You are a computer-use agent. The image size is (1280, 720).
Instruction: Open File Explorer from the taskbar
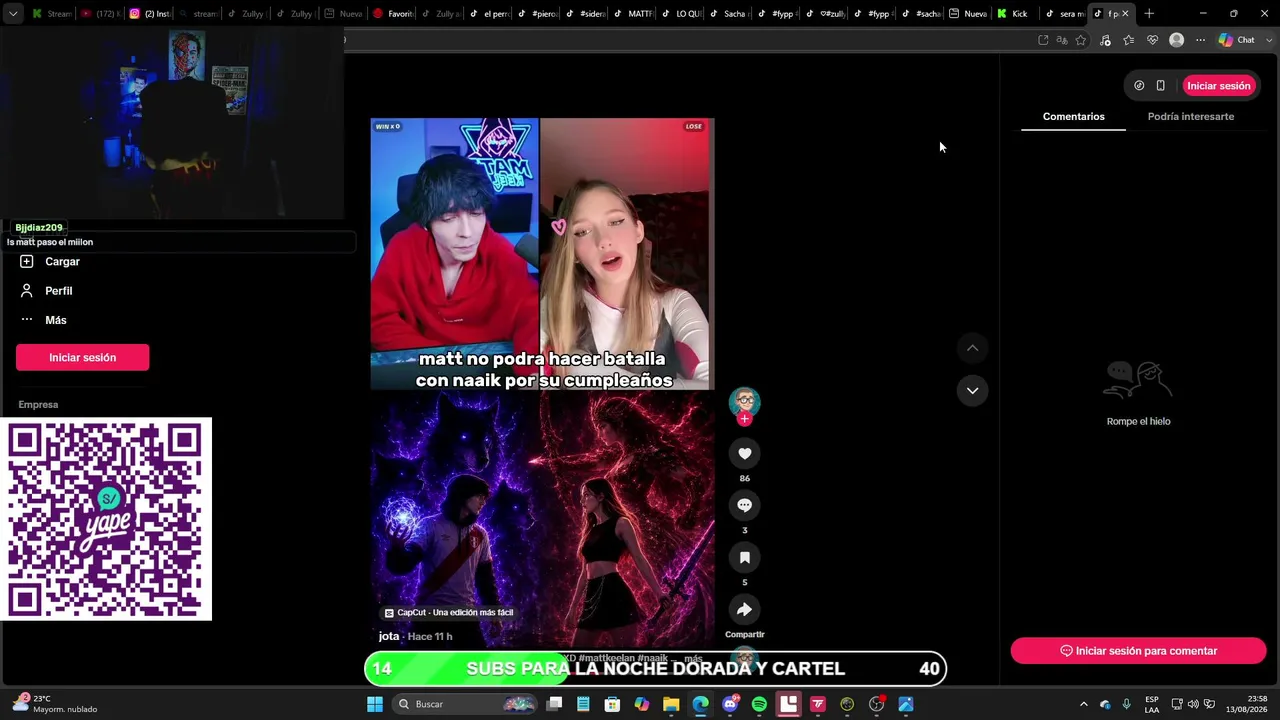click(671, 704)
